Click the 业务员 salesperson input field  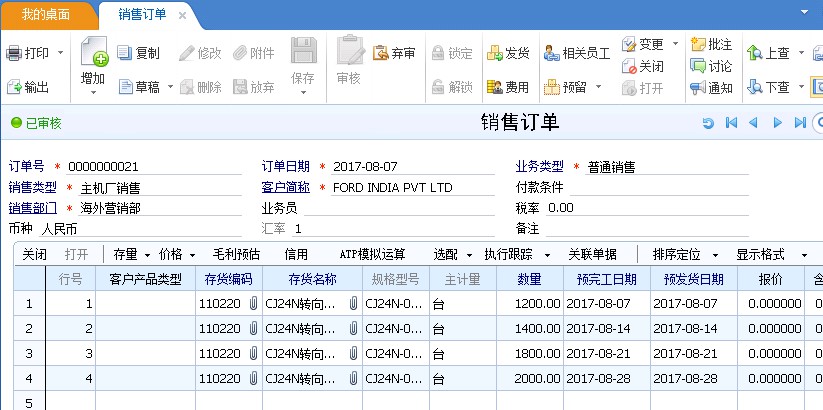[x=400, y=208]
